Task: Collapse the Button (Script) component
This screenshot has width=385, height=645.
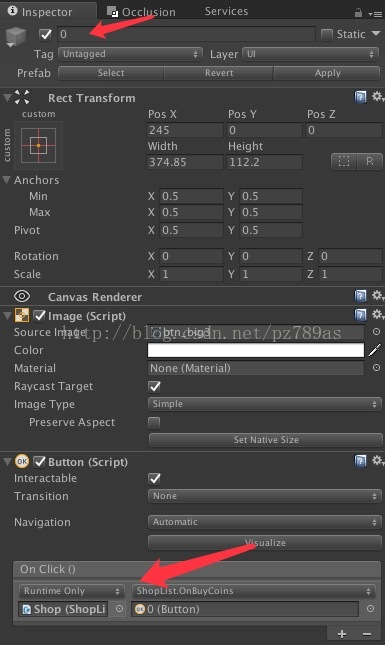Action: [x=7, y=462]
